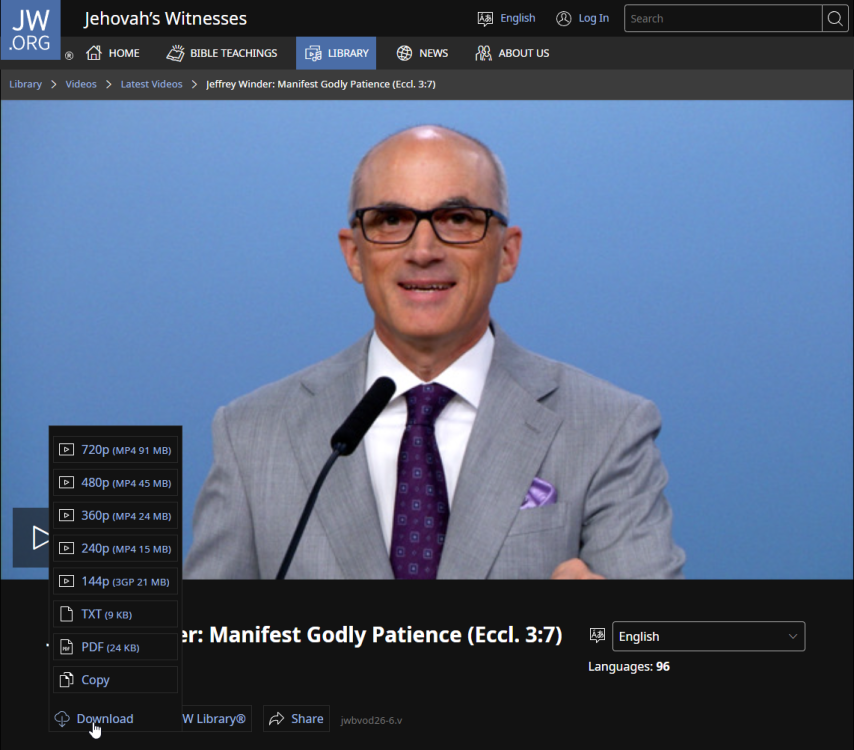Viewport: 854px width, 750px height.
Task: Click the Share button
Action: pos(296,718)
